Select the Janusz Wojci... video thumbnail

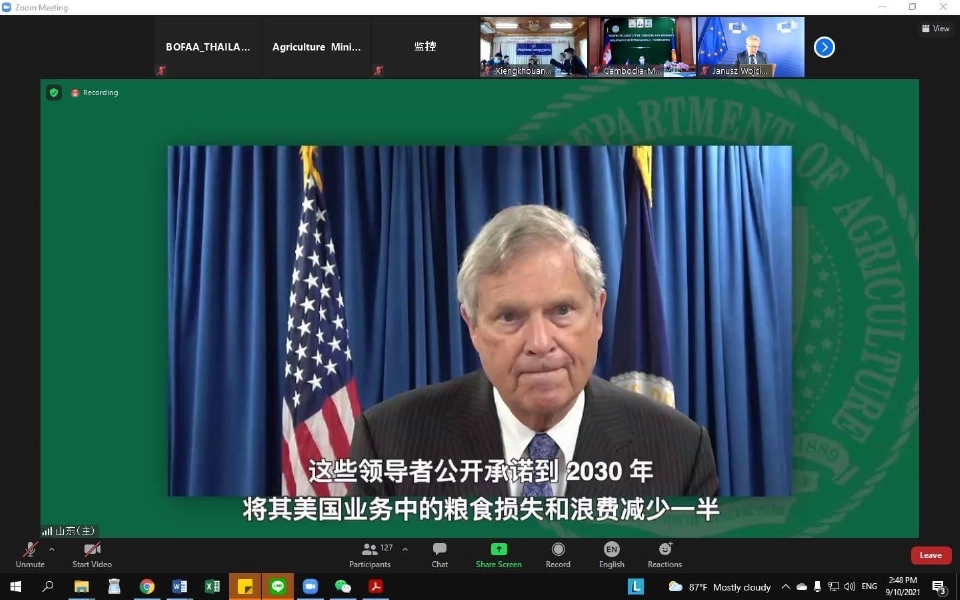pyautogui.click(x=750, y=47)
